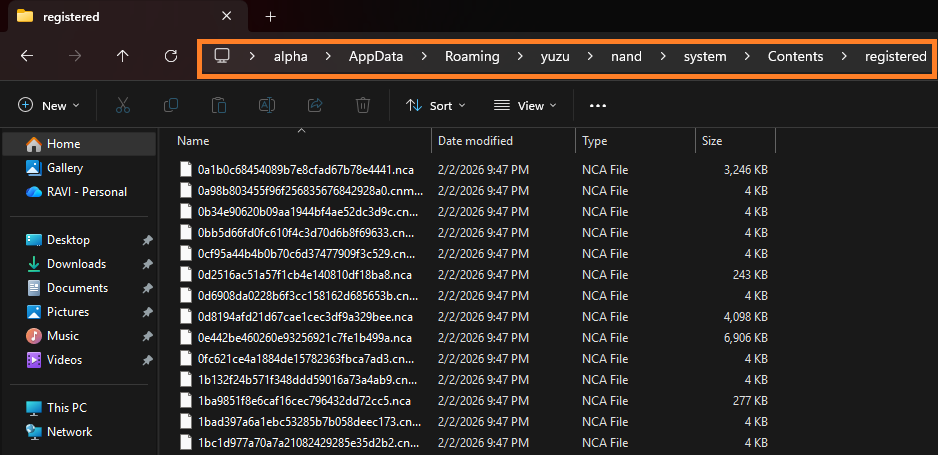Click the Paste clipboard icon
938x455 pixels.
coord(219,105)
